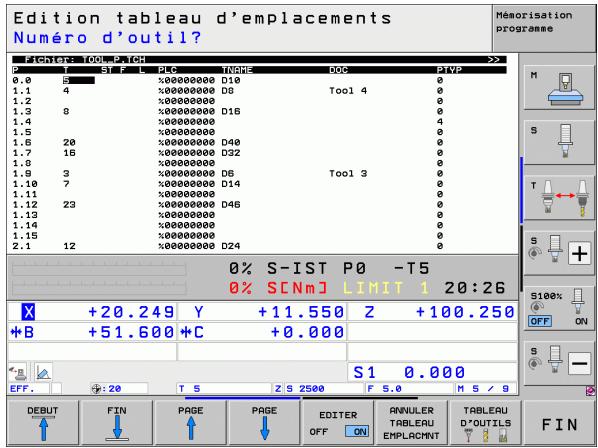Select the TNAME cell D14
The height and width of the screenshot is (448, 598).
(x=231, y=184)
